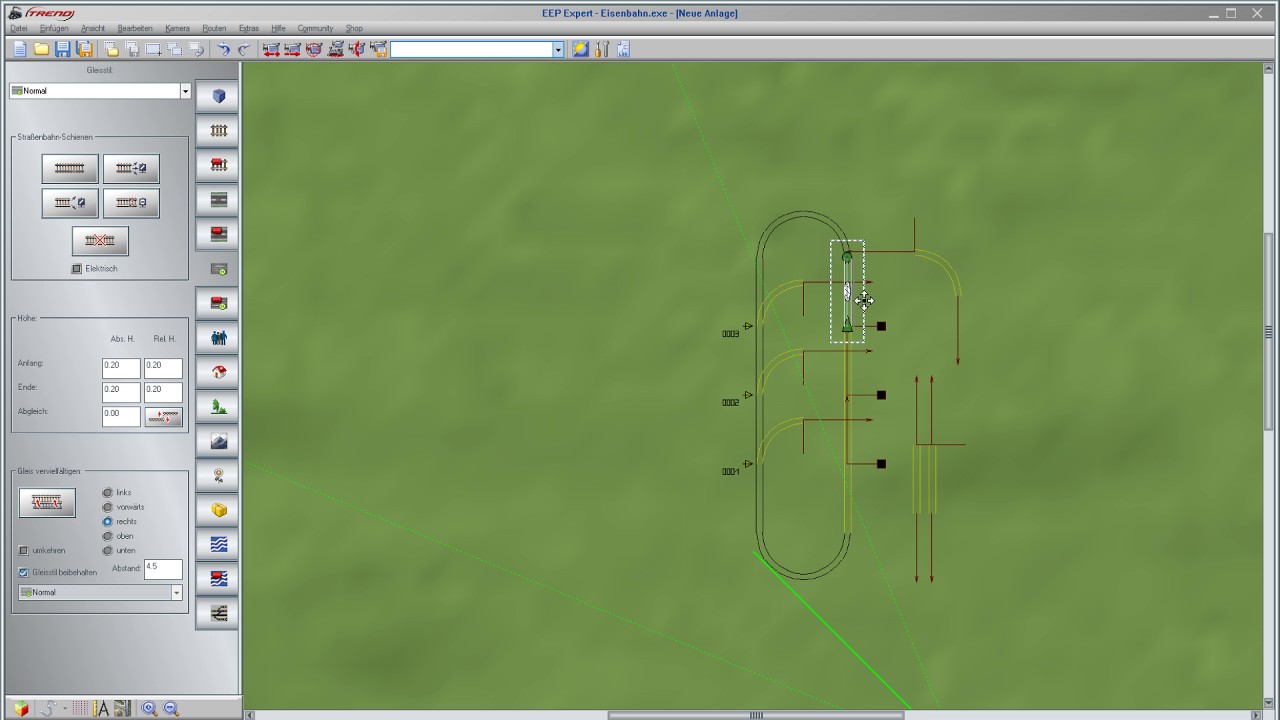Screen dimensions: 1280x720
Task: Click the horizontal scrollbar thumb
Action: [756, 715]
